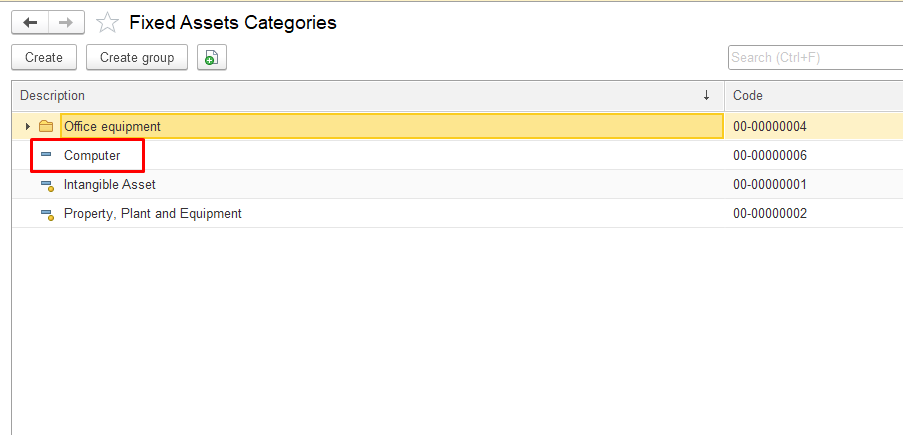Click the create-by-copying icon button
The image size is (903, 435).
[x=211, y=58]
